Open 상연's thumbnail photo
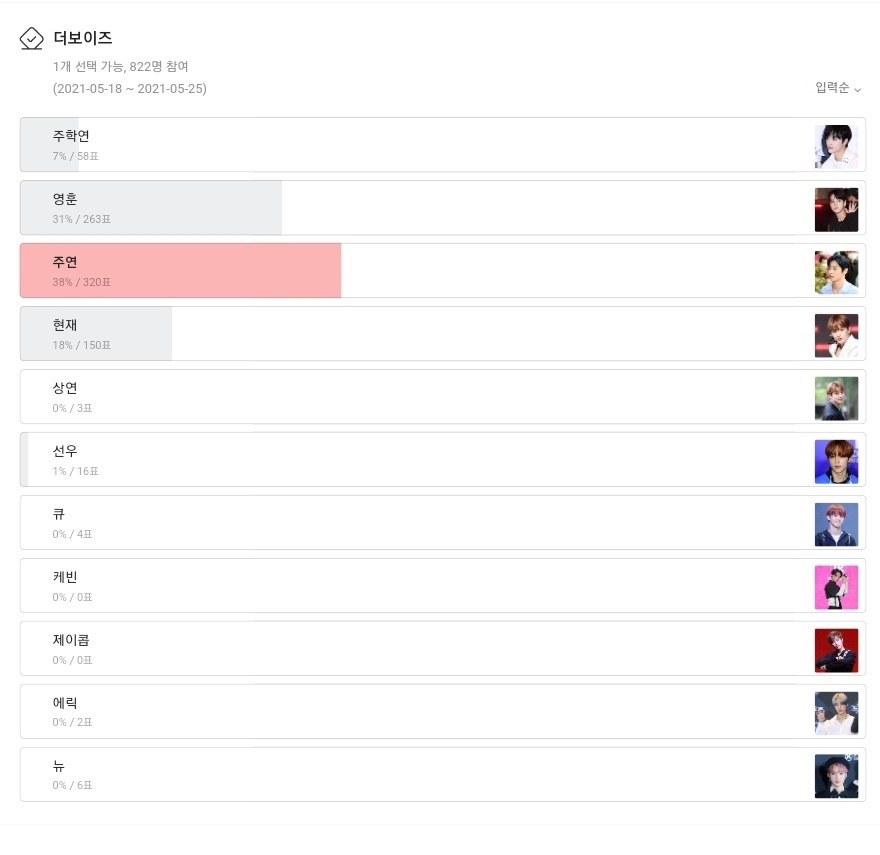Screen dimensions: 880x855 coord(836,398)
